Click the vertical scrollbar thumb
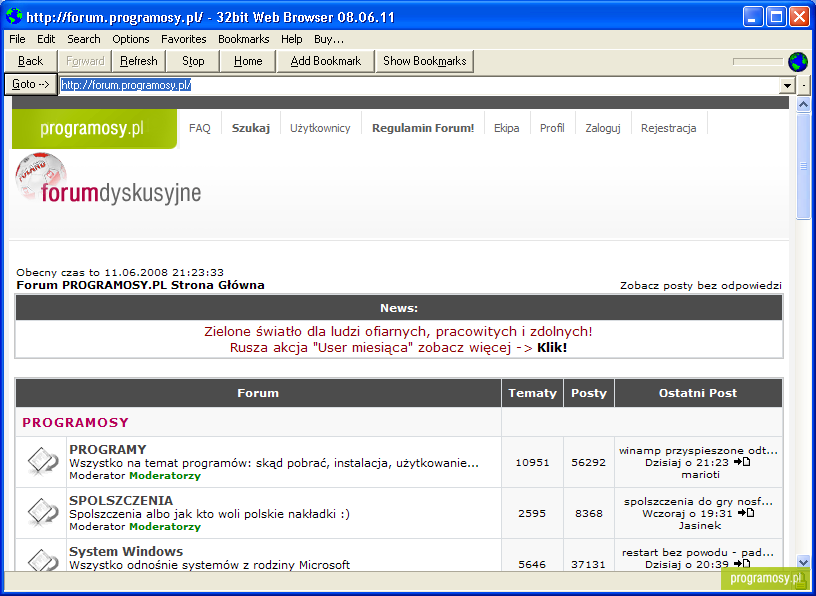Image resolution: width=816 pixels, height=596 pixels. [x=804, y=166]
